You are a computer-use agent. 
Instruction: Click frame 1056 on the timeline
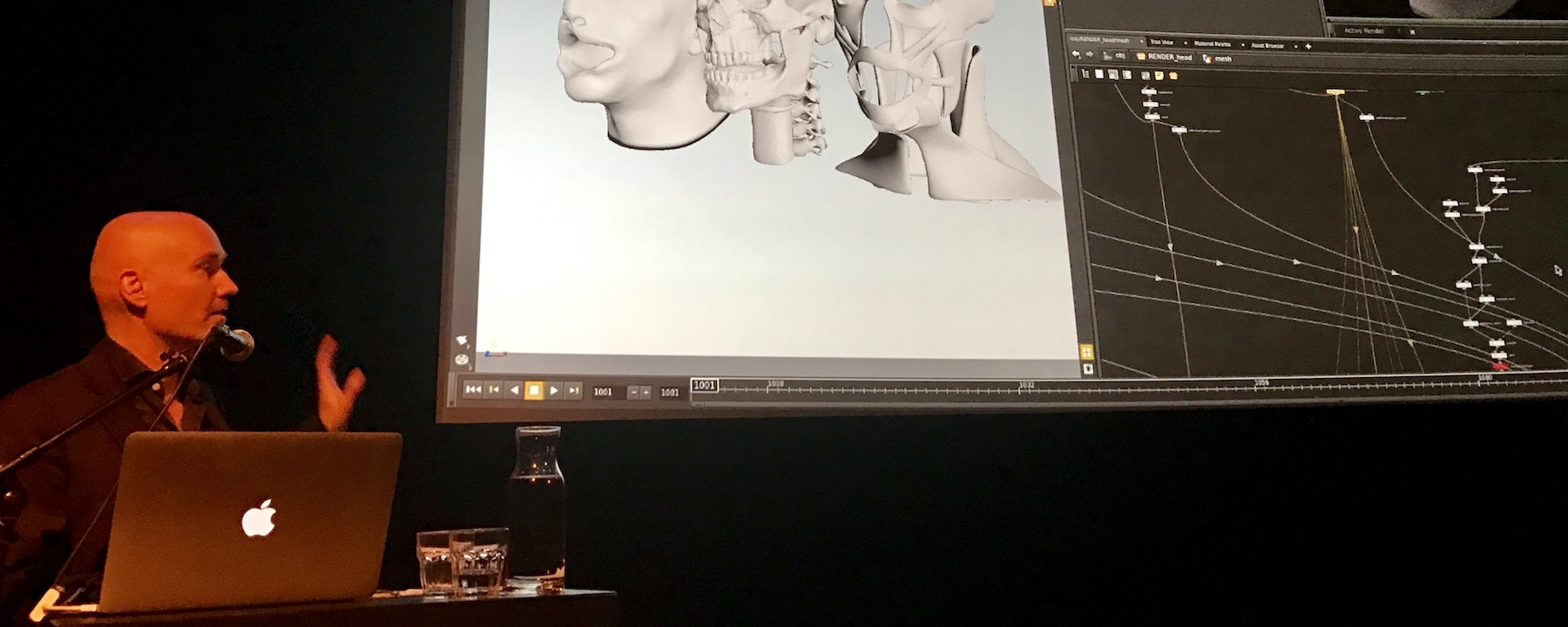pyautogui.click(x=1260, y=381)
